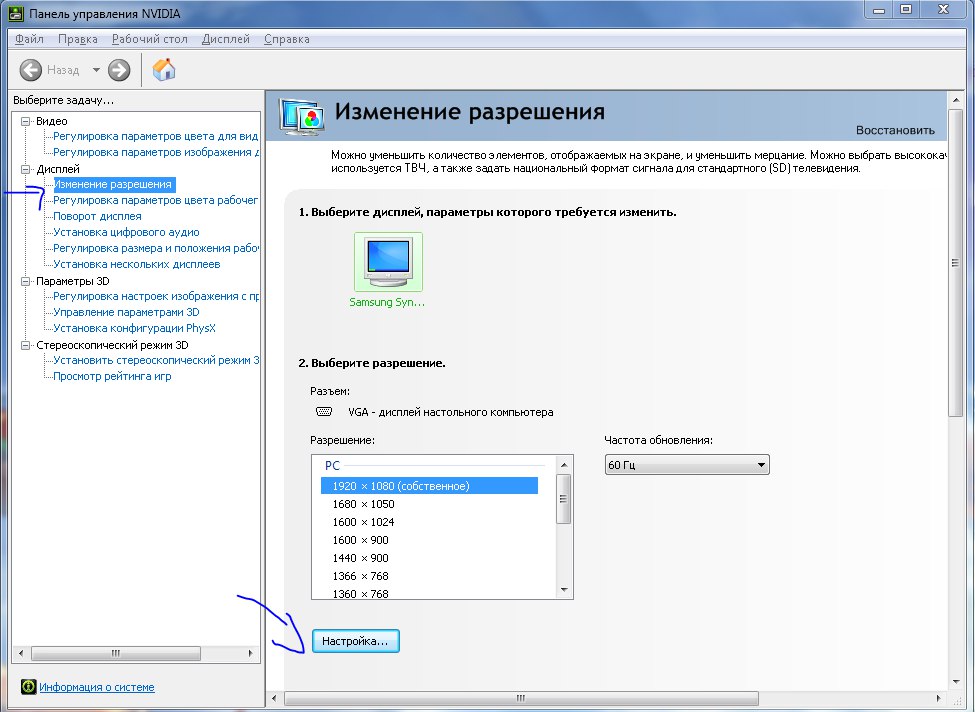Open the Home page house icon

point(164,69)
